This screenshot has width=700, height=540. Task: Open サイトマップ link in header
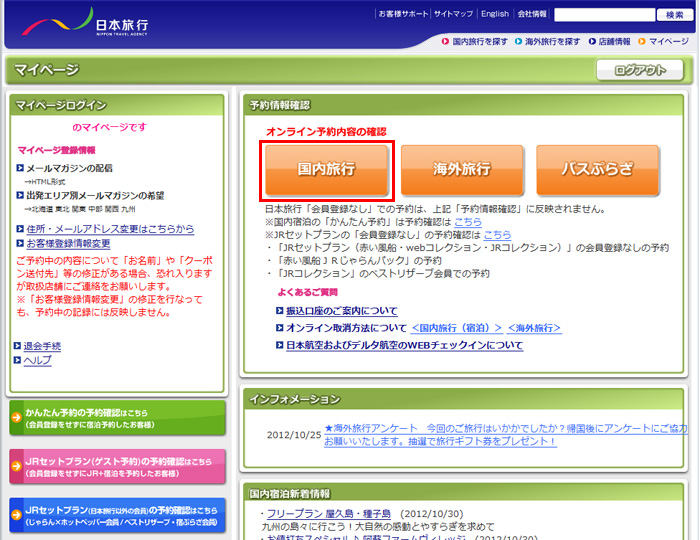click(x=453, y=14)
